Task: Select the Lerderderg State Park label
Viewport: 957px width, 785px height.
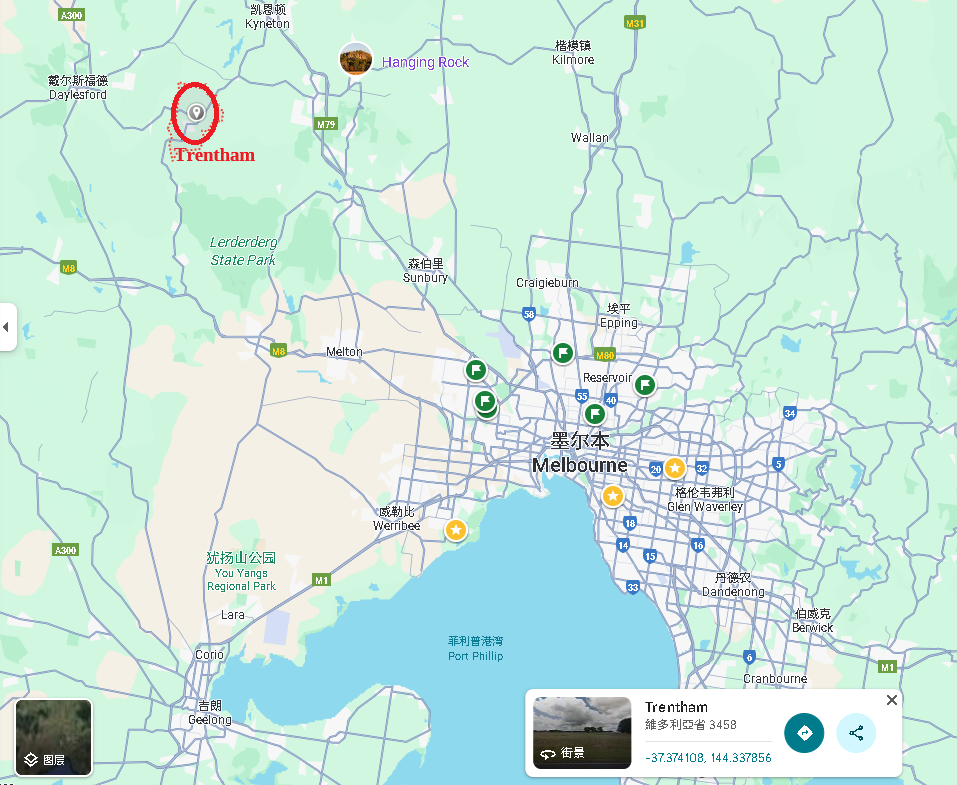Action: tap(243, 251)
